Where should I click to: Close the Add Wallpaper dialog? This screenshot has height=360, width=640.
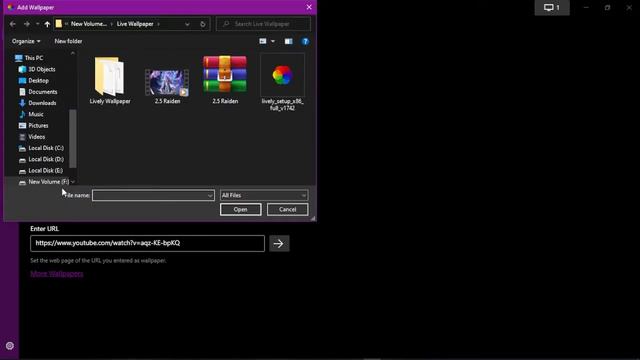309,7
